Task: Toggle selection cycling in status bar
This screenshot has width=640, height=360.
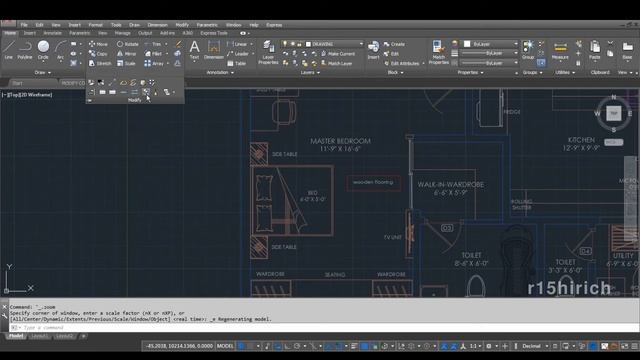Action: pos(374,346)
